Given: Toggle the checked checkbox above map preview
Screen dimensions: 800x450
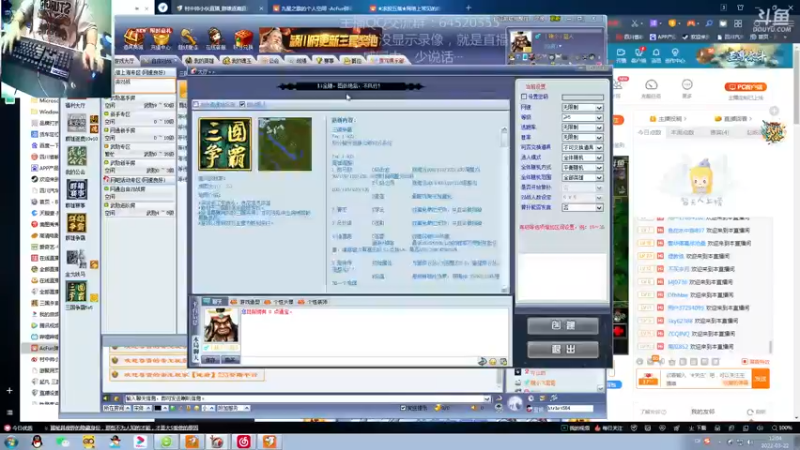Looking at the screenshot, I should (x=242, y=104).
